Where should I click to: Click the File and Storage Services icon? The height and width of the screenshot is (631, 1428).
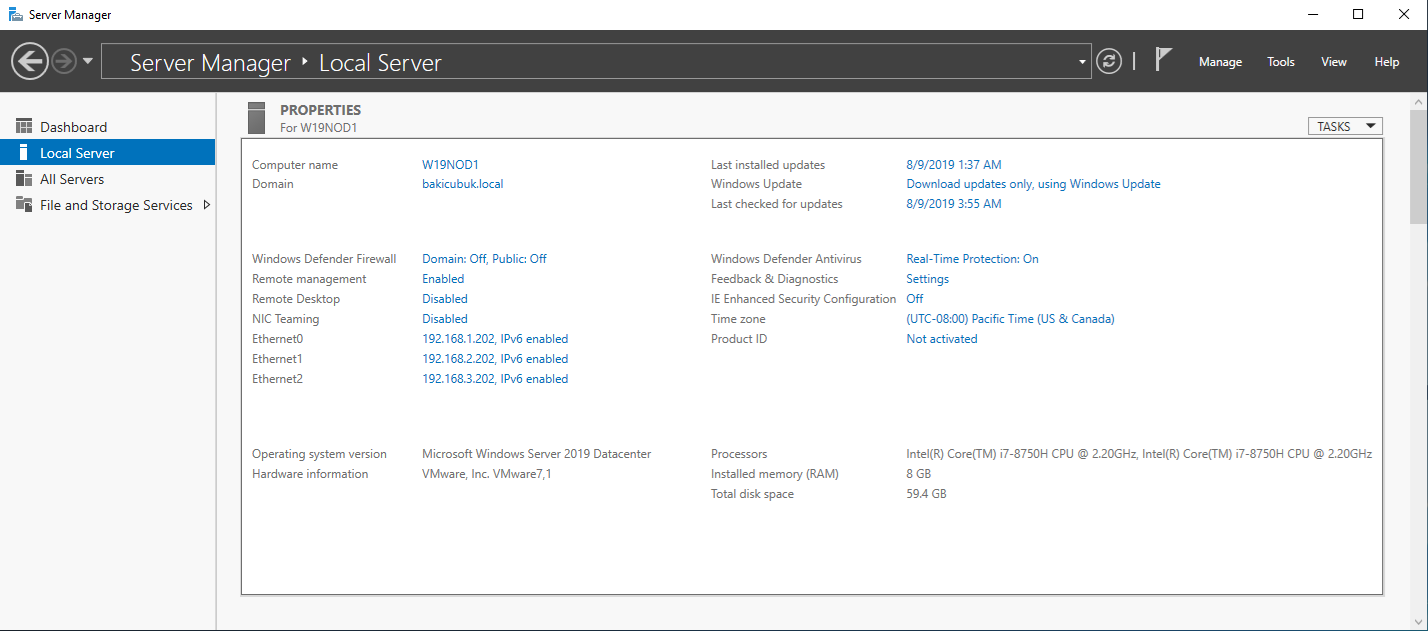click(24, 205)
